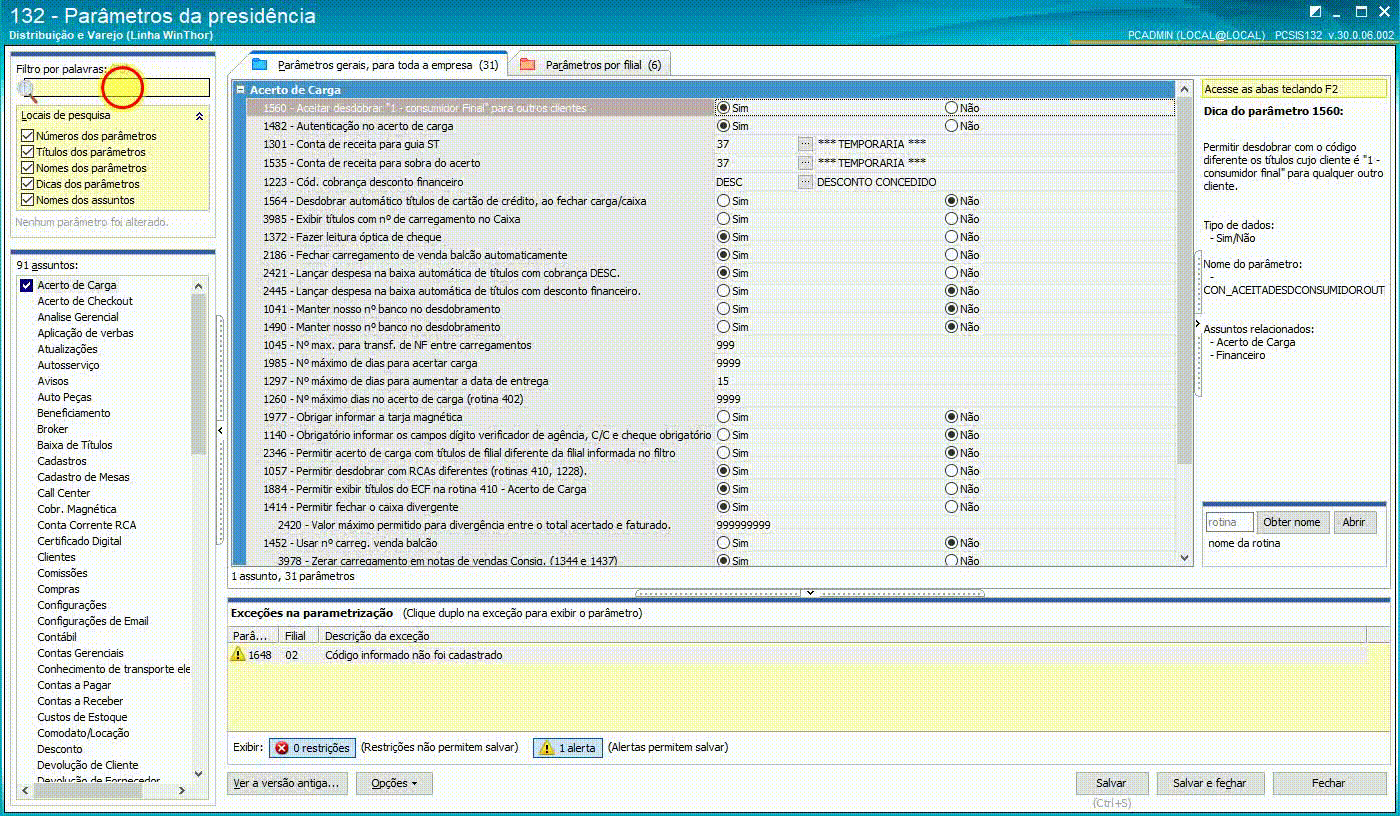Select Não for 1482 Autenticação no acerto

click(951, 126)
